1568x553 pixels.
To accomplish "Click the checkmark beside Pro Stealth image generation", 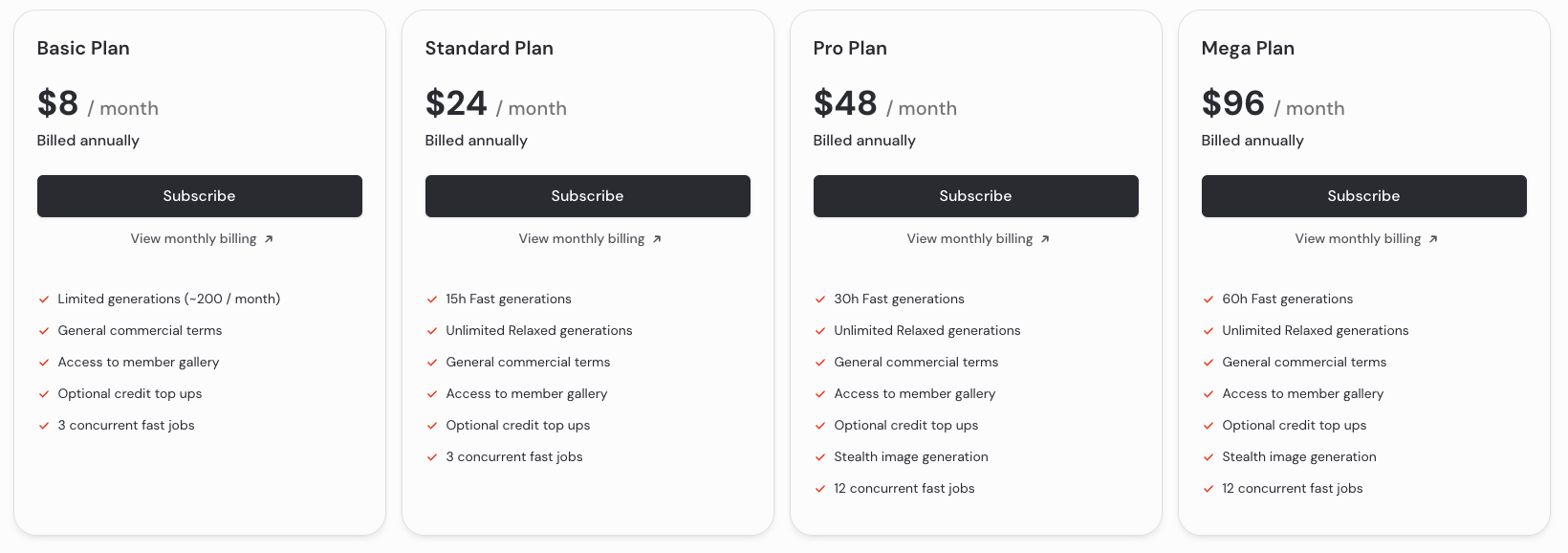I will tap(820, 457).
